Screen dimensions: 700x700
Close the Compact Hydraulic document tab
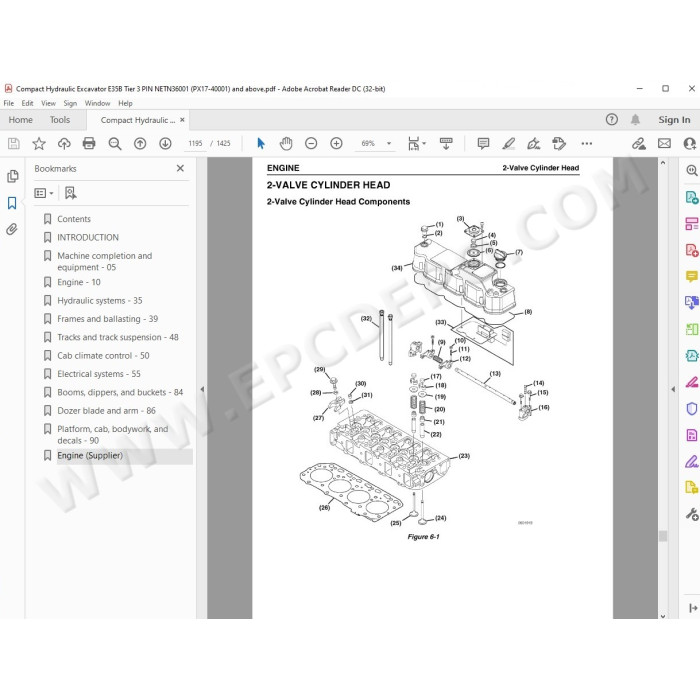[x=182, y=120]
